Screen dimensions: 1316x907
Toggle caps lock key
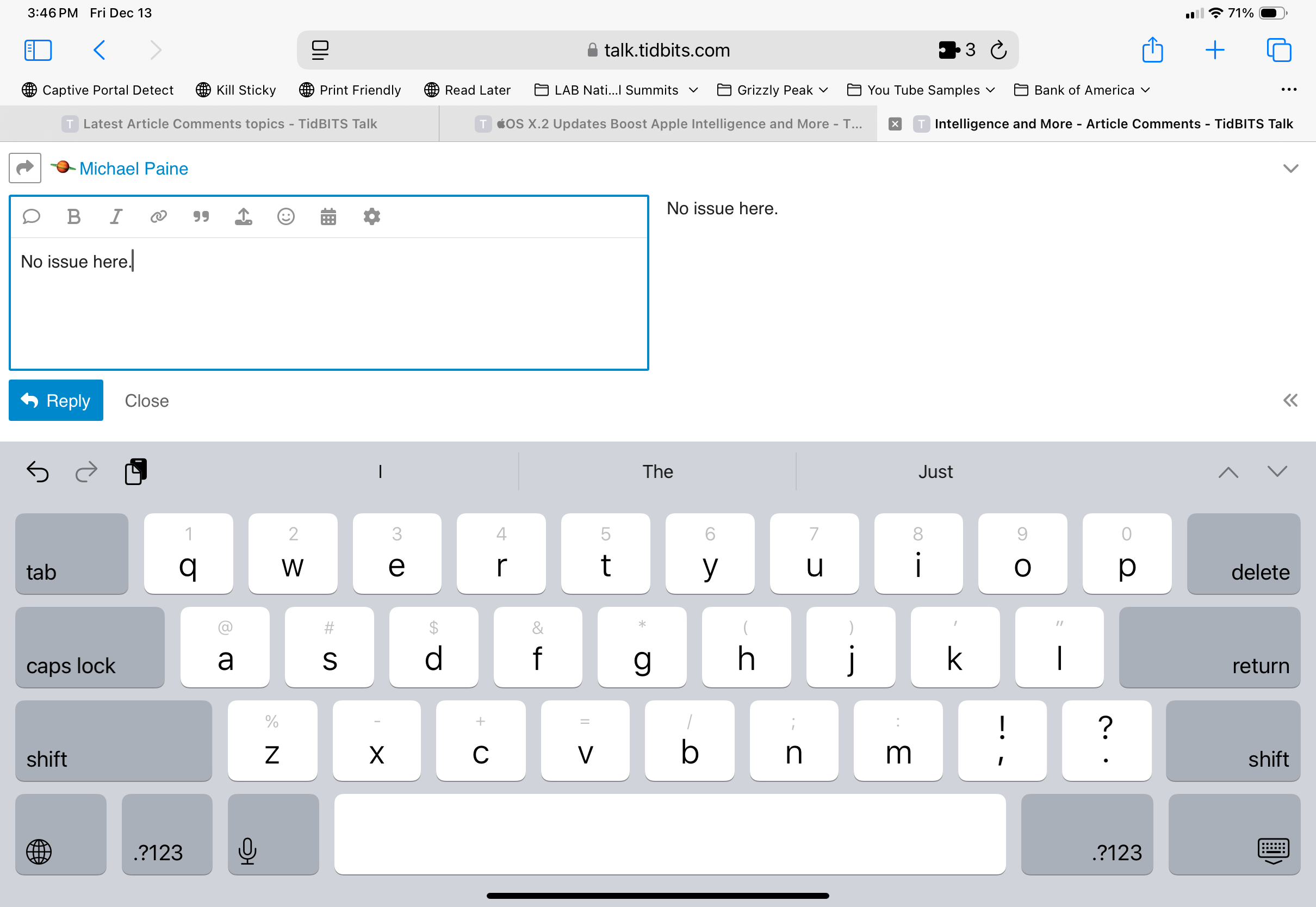click(x=90, y=647)
